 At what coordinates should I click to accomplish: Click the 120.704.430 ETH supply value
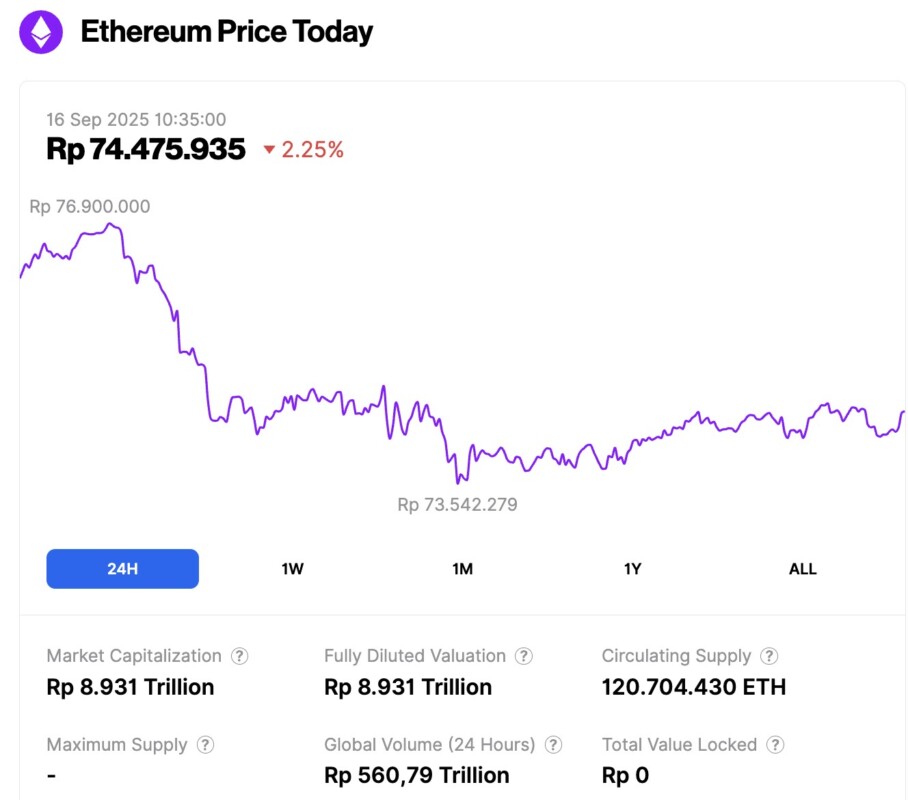tap(693, 687)
